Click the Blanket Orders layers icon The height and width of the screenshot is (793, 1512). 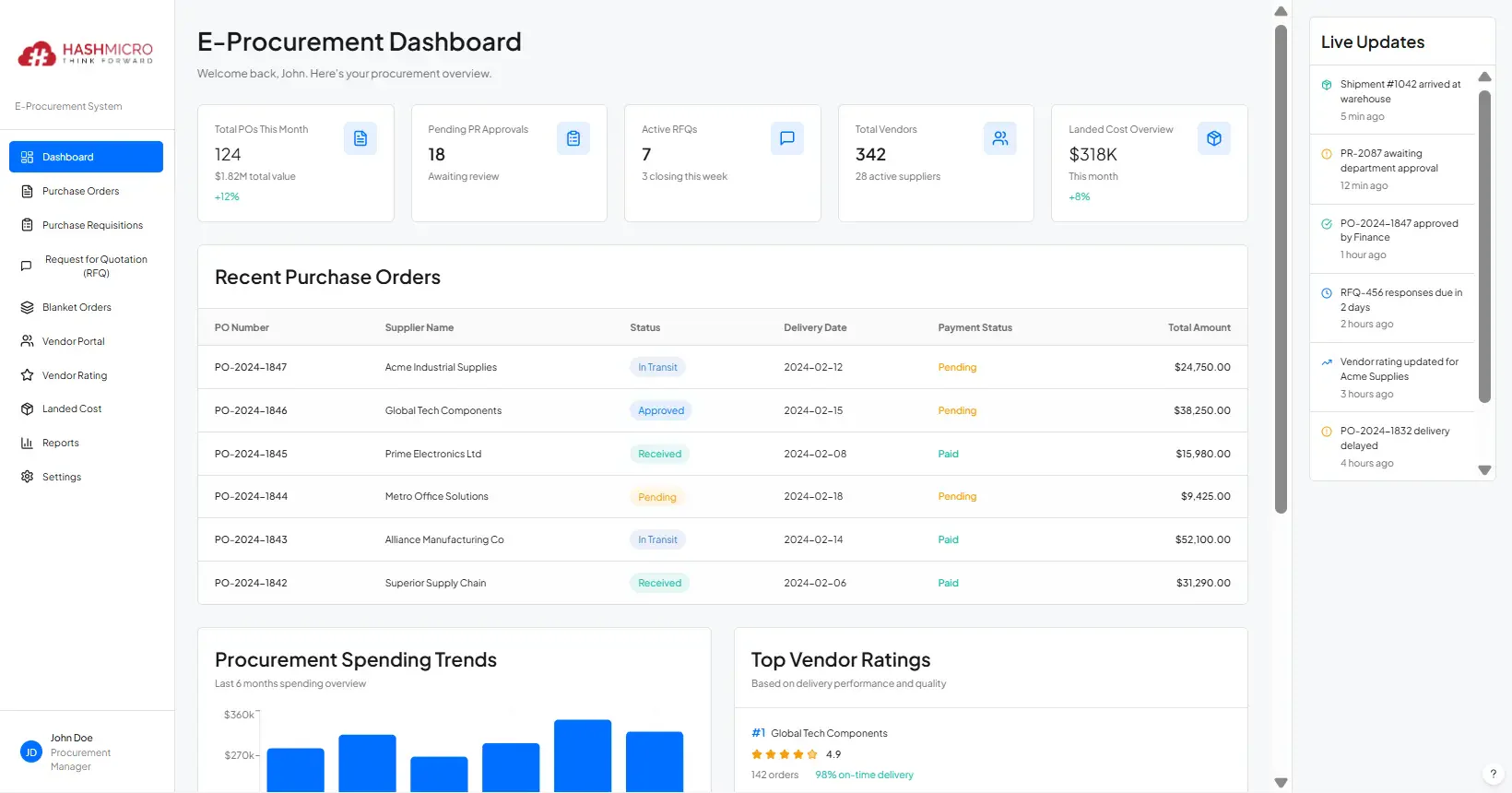click(27, 307)
